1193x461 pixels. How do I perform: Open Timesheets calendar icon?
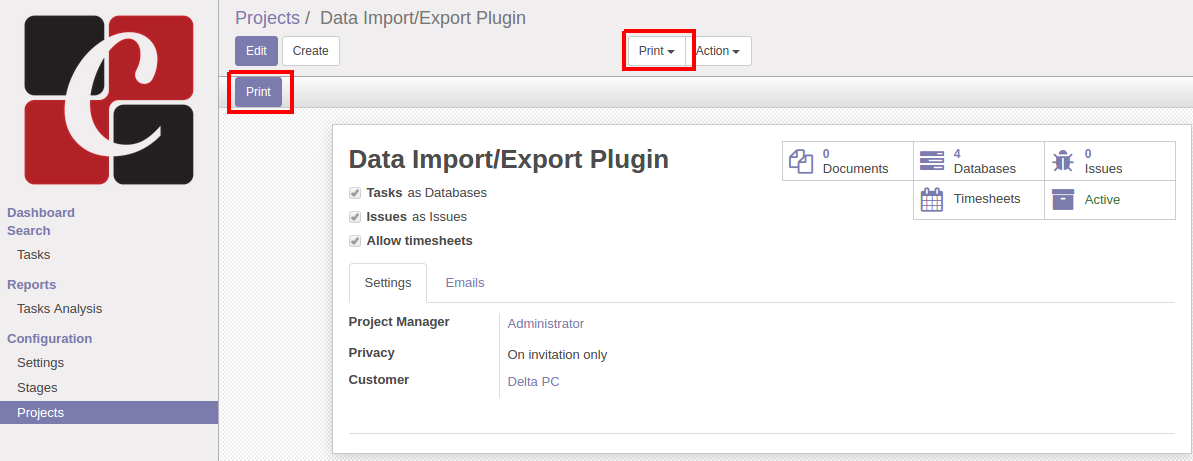[932, 199]
